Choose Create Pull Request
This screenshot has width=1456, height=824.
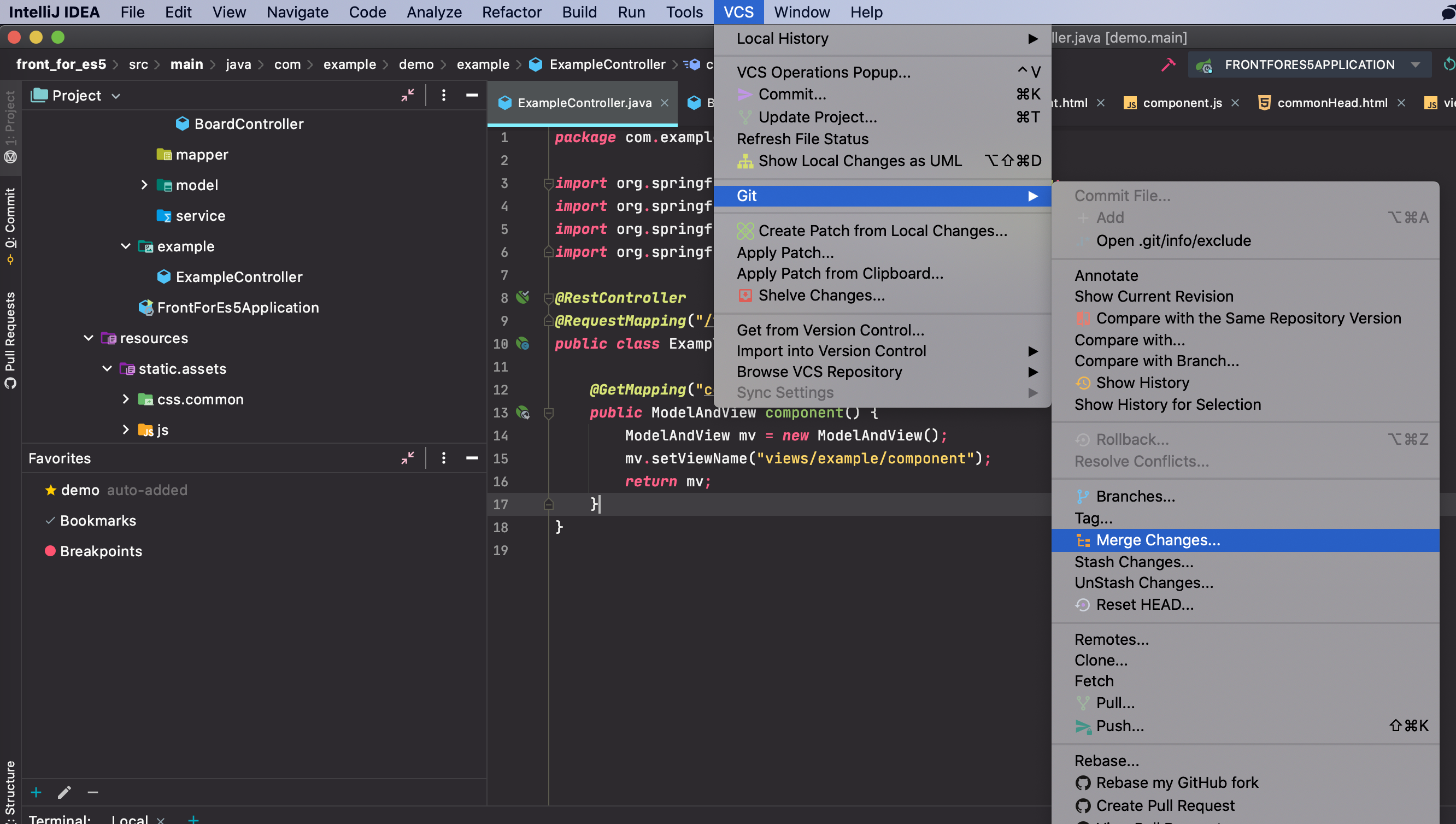coord(1245,805)
